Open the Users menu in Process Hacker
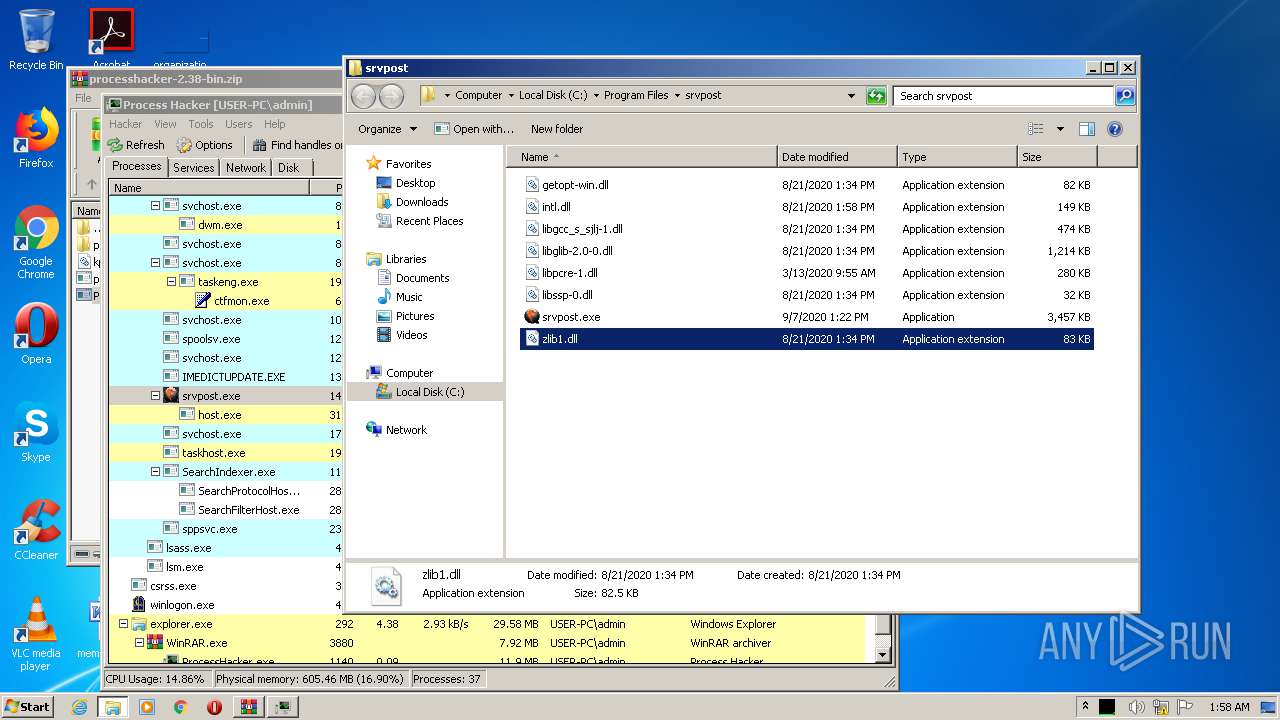The image size is (1280, 720). coord(238,124)
